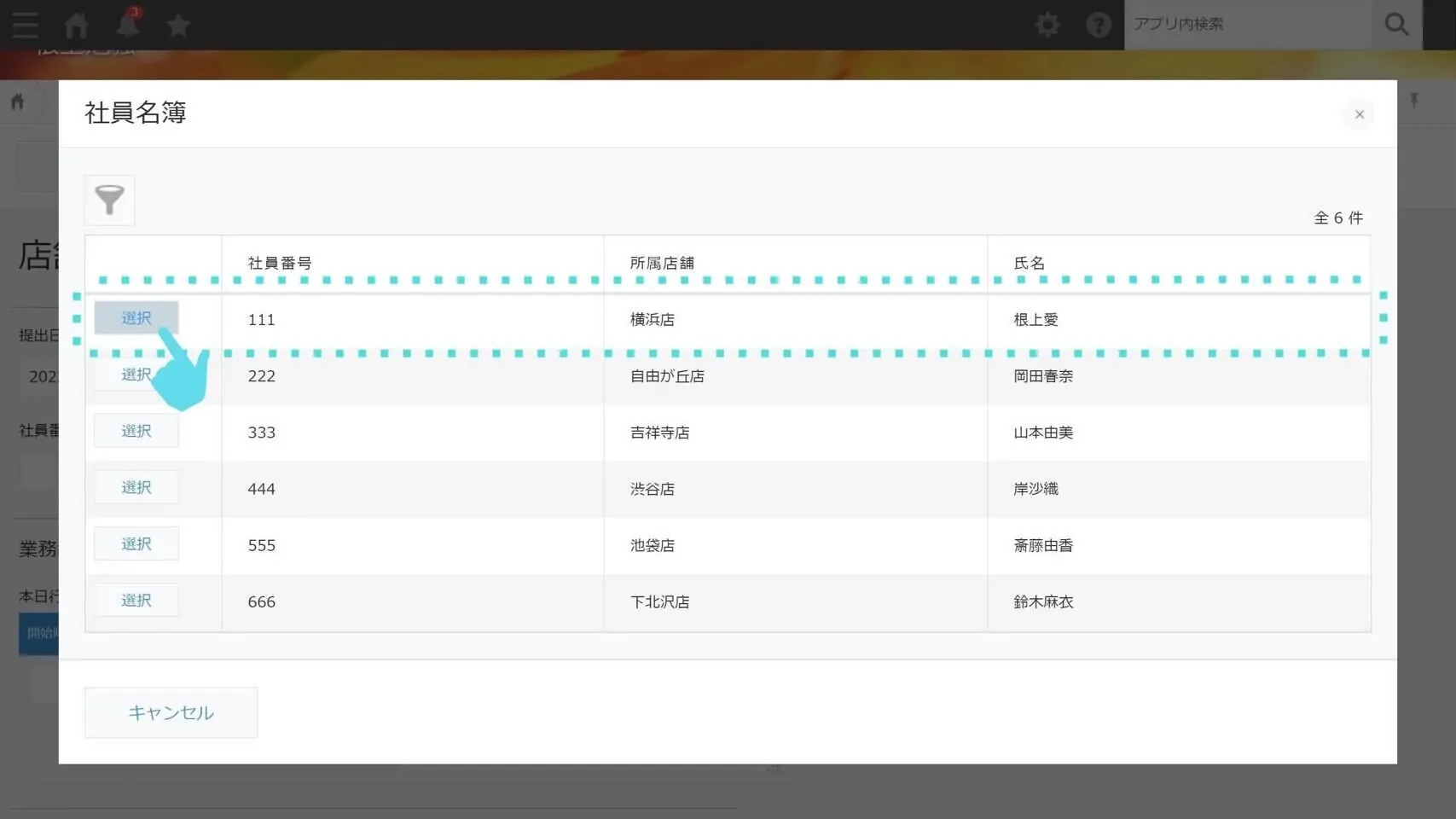The height and width of the screenshot is (819, 1456).
Task: Close the 社員名簿 dialog with X
Action: pos(1359,114)
